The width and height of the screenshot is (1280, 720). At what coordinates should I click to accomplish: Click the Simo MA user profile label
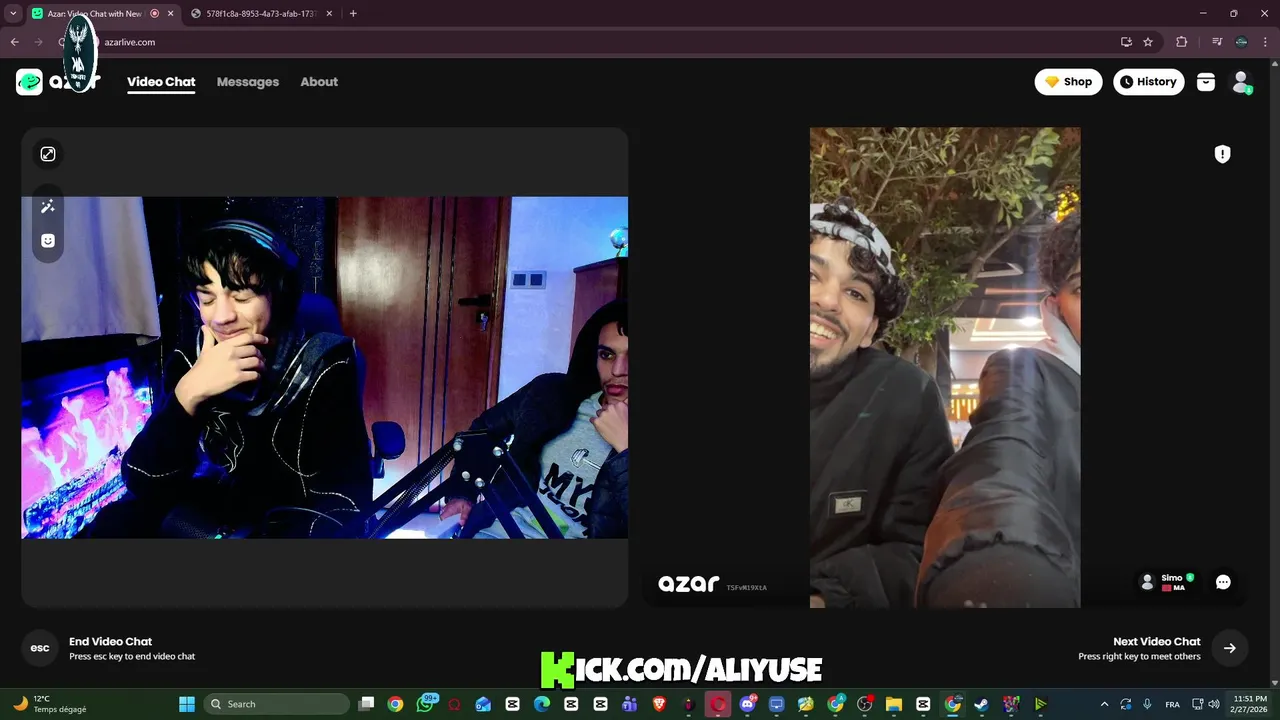point(1167,582)
